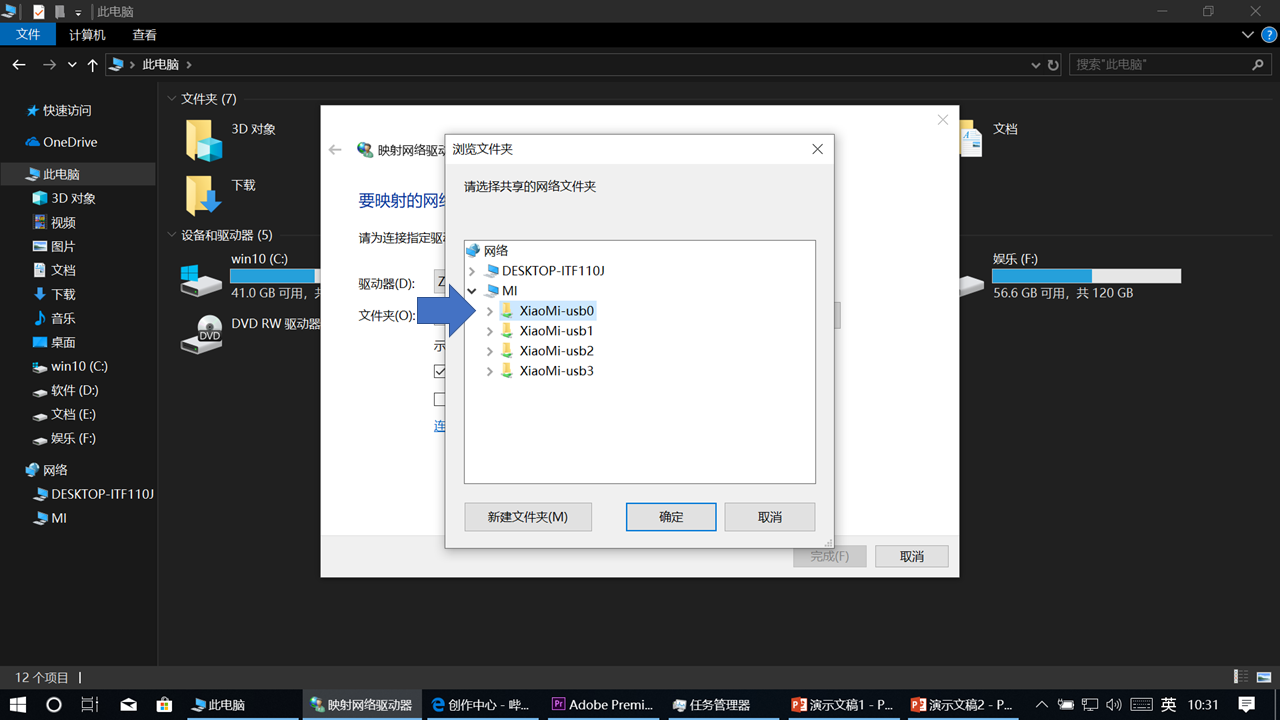Select the DVD RW drive icon

click(x=201, y=334)
